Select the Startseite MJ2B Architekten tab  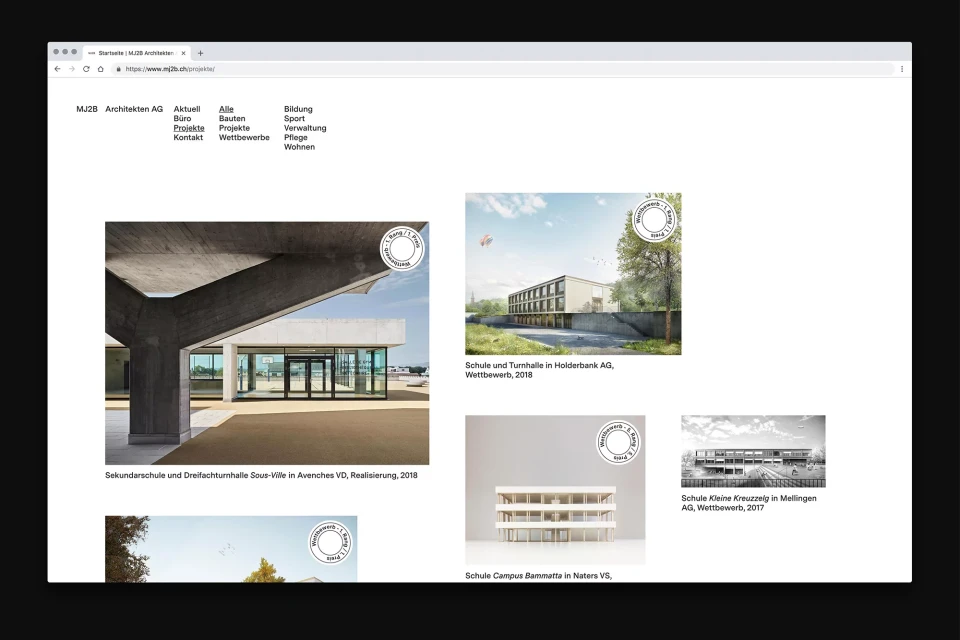click(x=135, y=52)
